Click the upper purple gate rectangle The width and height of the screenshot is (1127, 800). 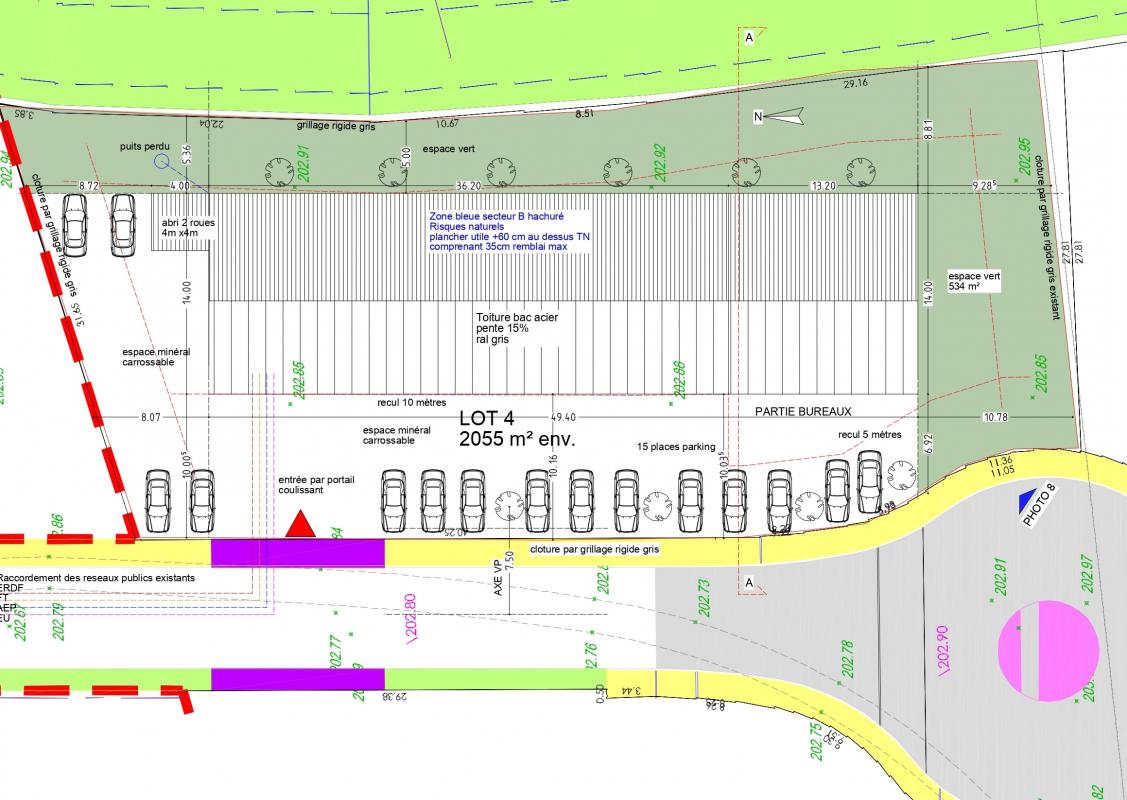click(x=297, y=551)
